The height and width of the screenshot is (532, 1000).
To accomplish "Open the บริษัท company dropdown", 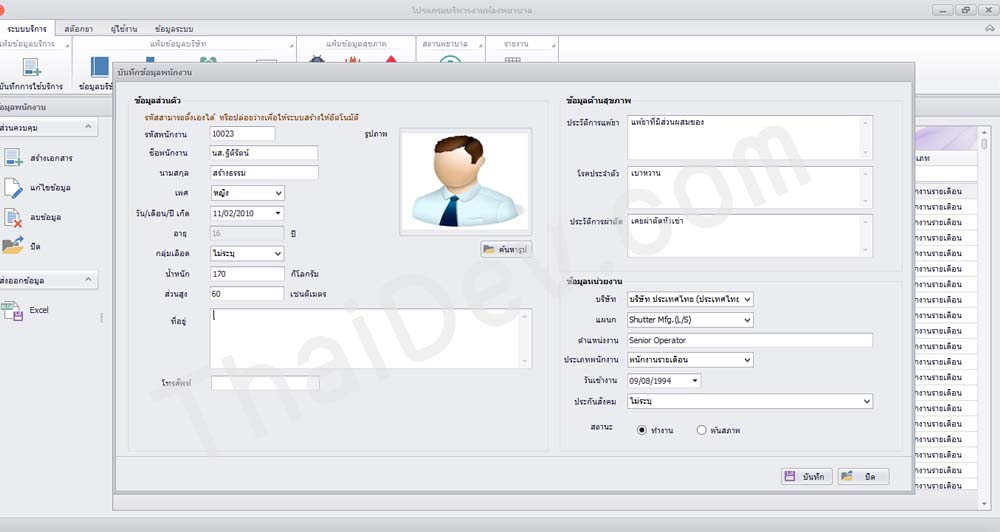I will click(x=747, y=299).
